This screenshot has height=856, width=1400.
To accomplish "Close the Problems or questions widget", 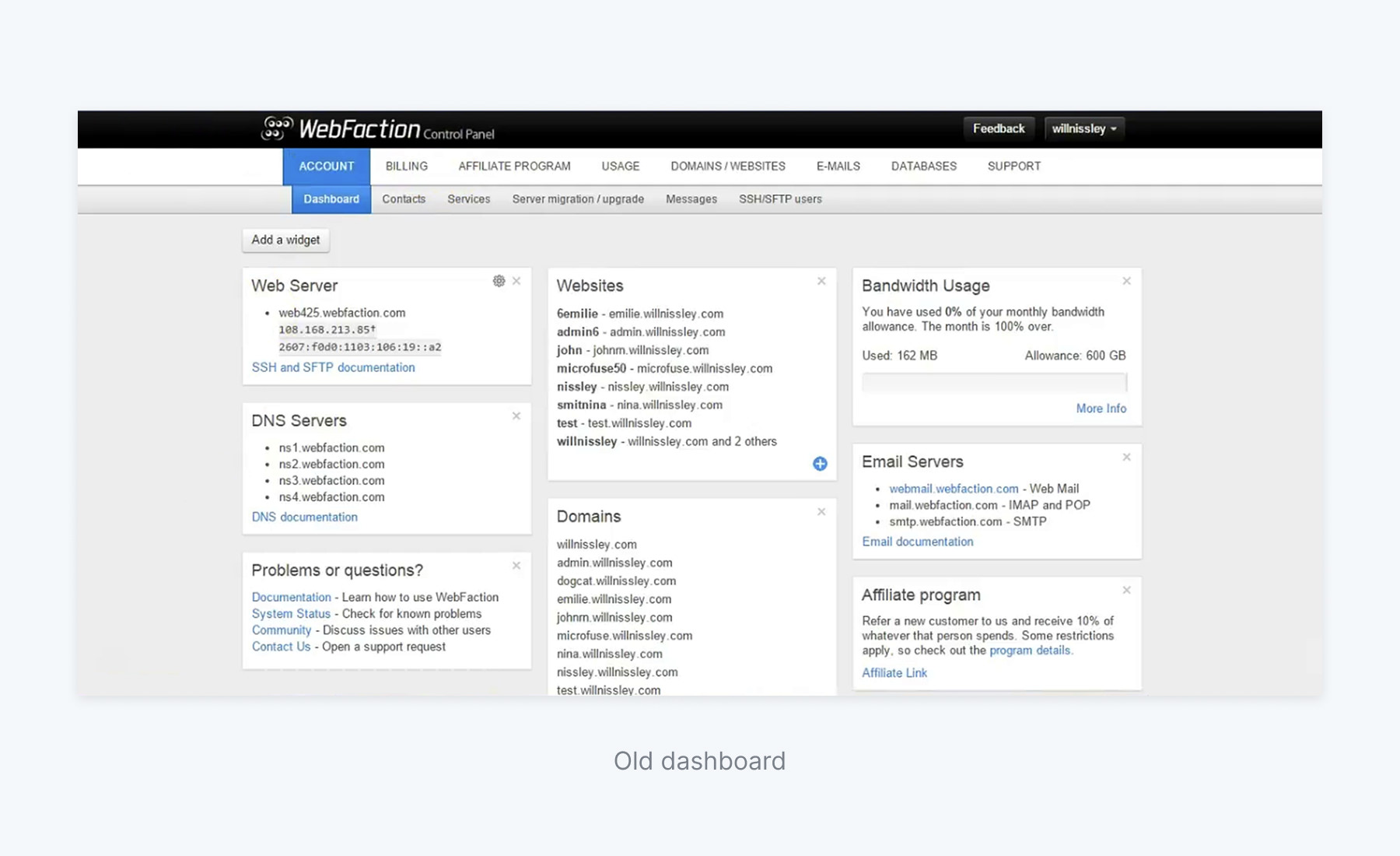I will point(516,566).
